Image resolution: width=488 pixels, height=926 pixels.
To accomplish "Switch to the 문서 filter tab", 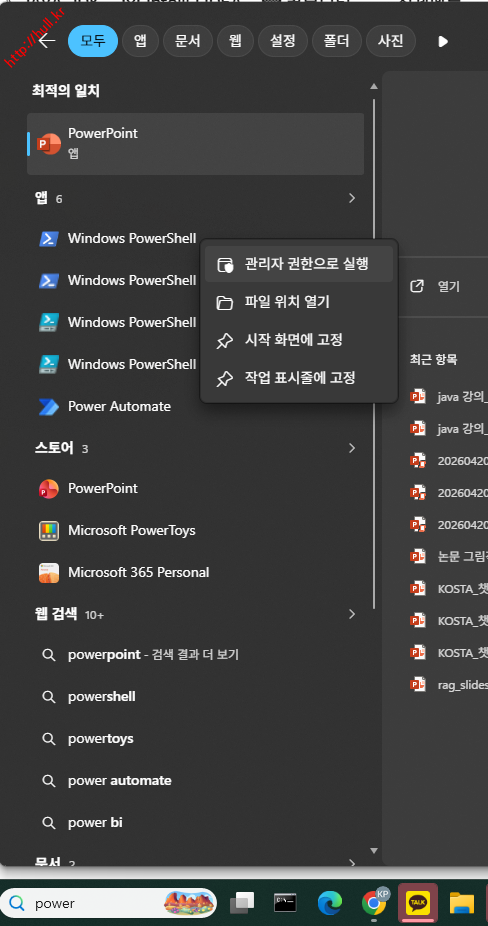I will 187,41.
